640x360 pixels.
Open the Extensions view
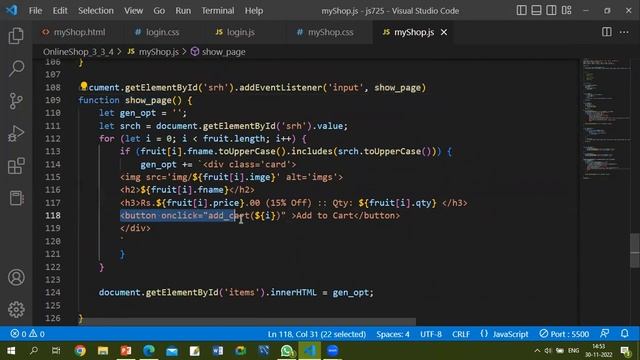point(16,166)
